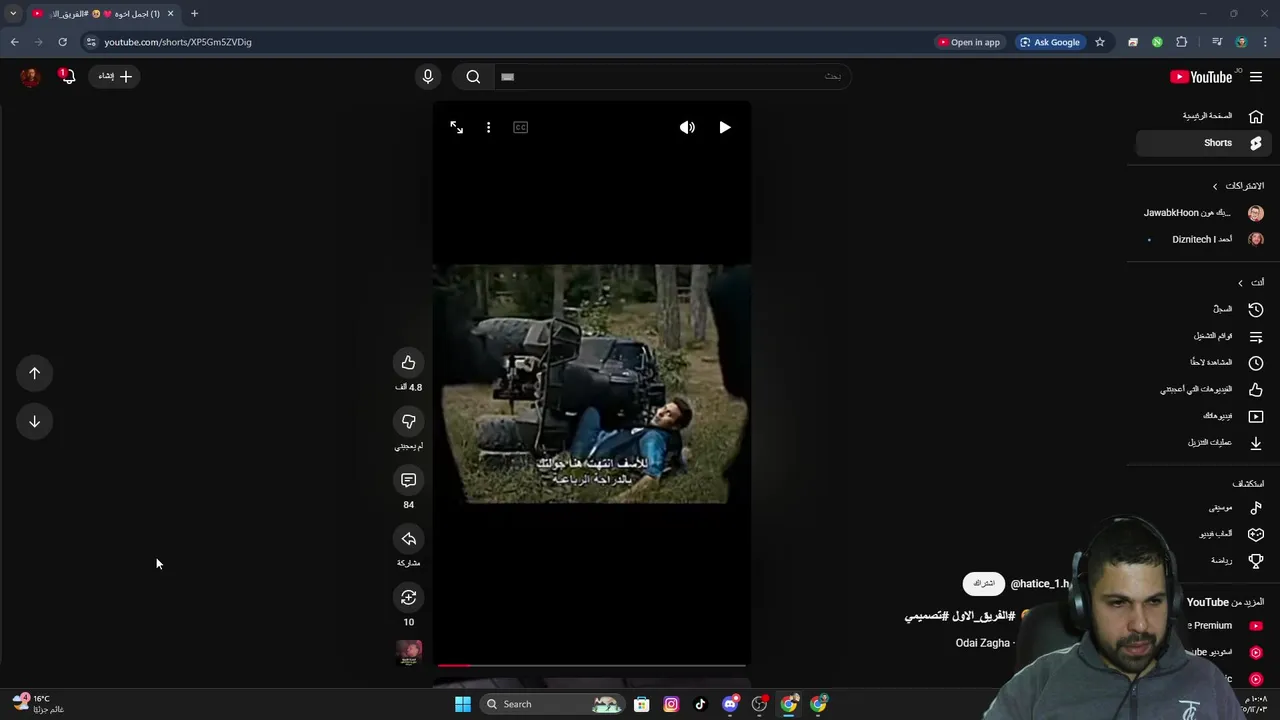Like the Short with thumbs up
1280x720 pixels.
tap(408, 362)
